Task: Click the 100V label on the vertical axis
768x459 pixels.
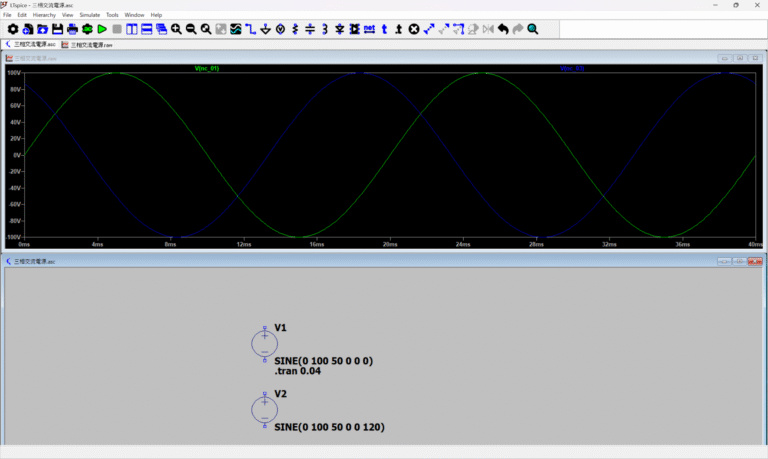Action: click(14, 73)
